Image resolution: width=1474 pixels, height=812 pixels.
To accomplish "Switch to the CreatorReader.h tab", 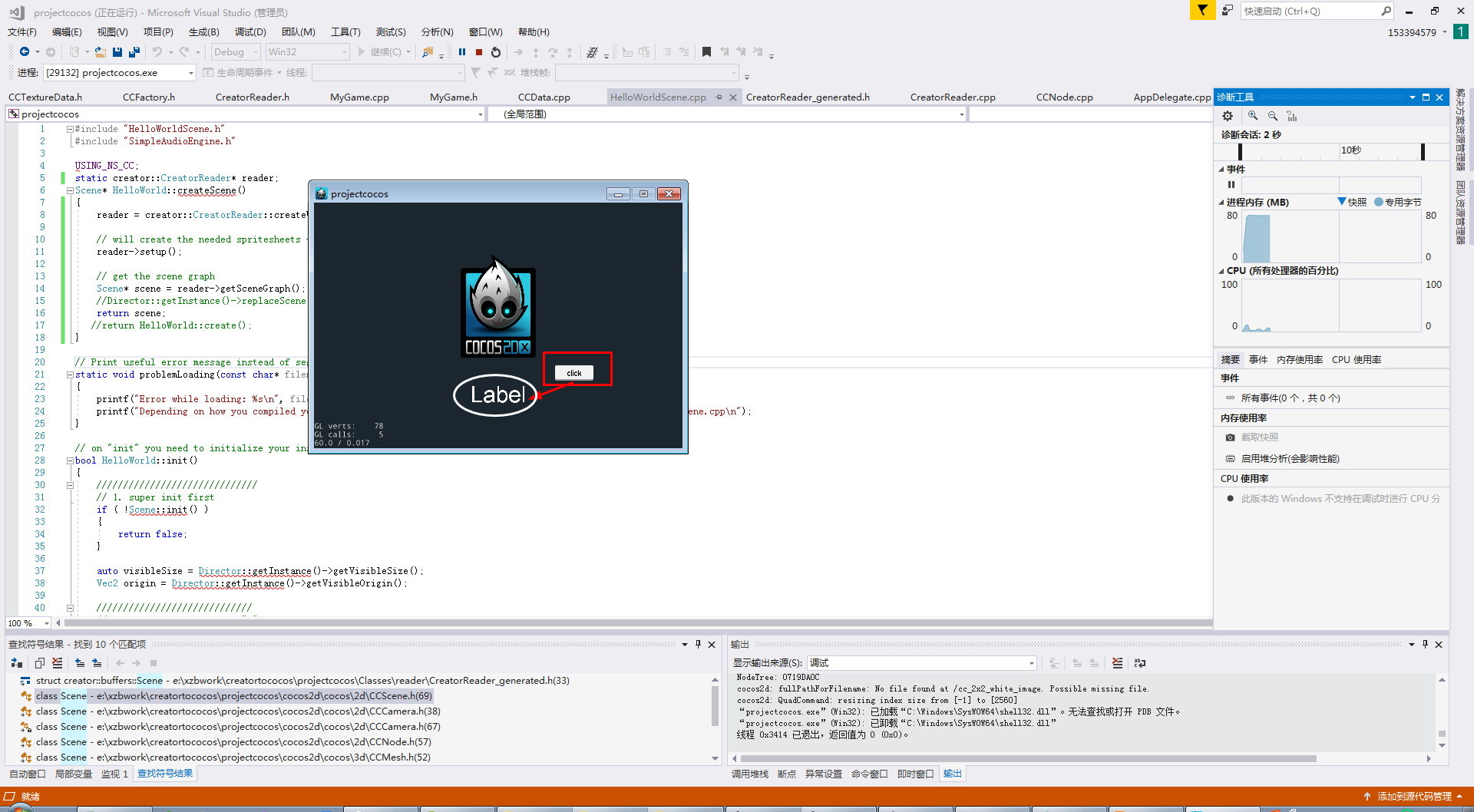I will click(x=253, y=97).
